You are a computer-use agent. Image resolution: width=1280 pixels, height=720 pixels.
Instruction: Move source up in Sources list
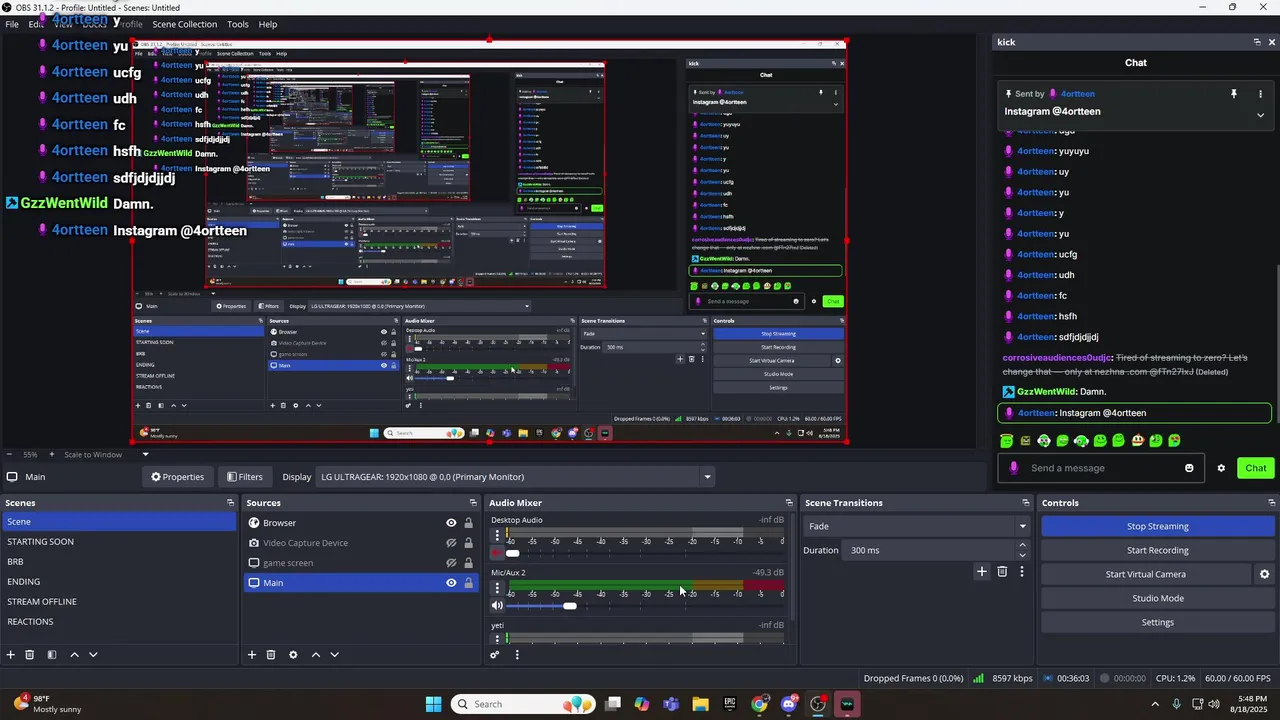click(316, 655)
